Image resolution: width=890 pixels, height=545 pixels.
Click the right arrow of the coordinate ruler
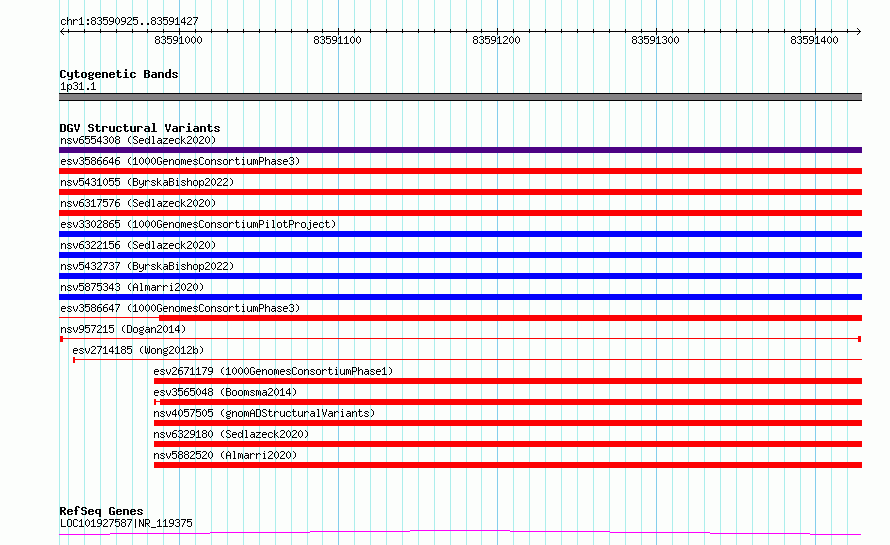point(858,31)
